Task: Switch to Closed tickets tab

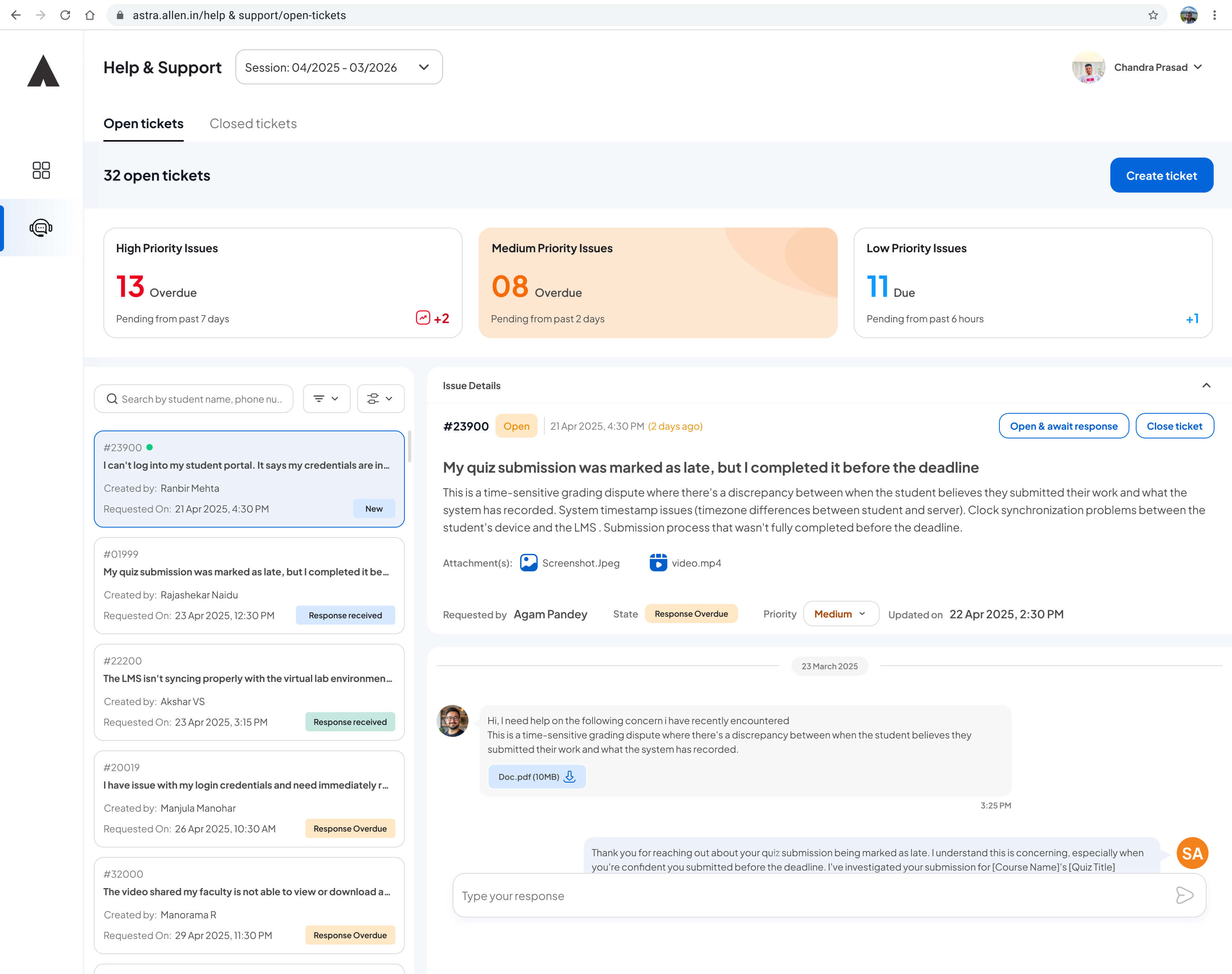Action: tap(253, 124)
